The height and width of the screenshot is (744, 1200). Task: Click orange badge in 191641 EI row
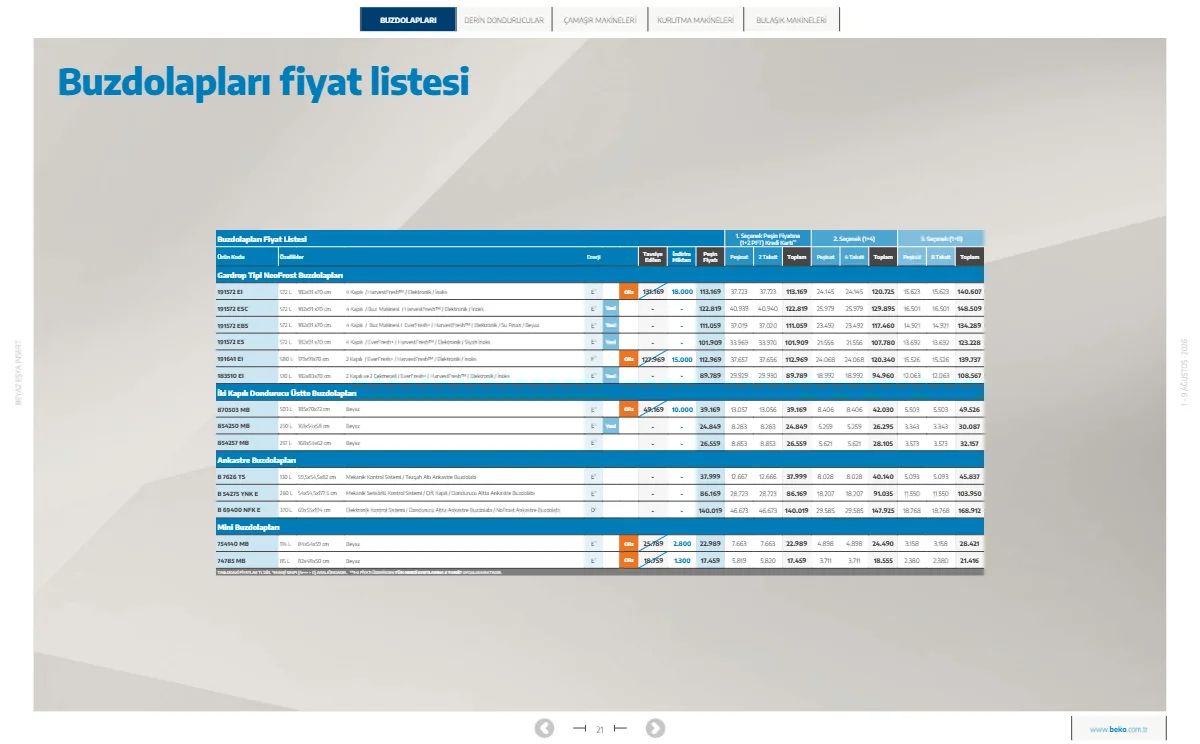(x=628, y=358)
